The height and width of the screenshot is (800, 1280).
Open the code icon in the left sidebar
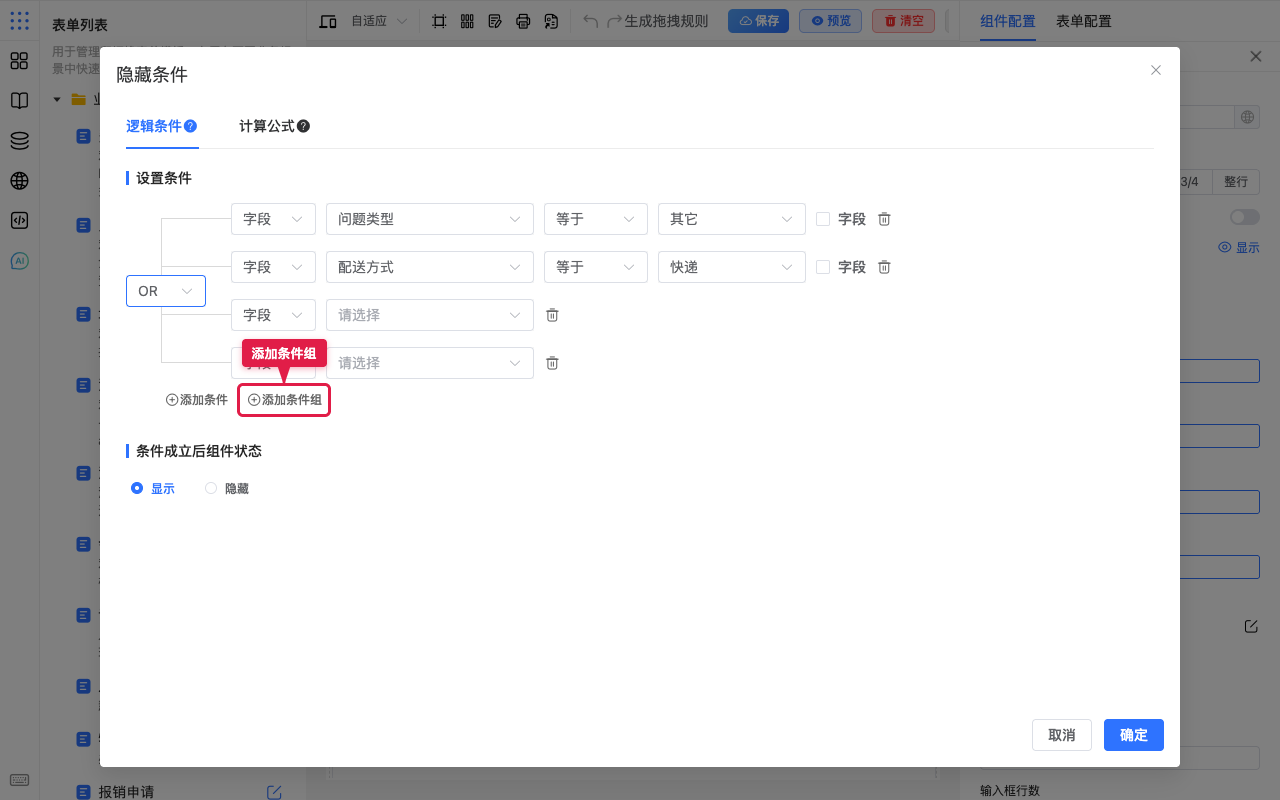click(x=19, y=221)
